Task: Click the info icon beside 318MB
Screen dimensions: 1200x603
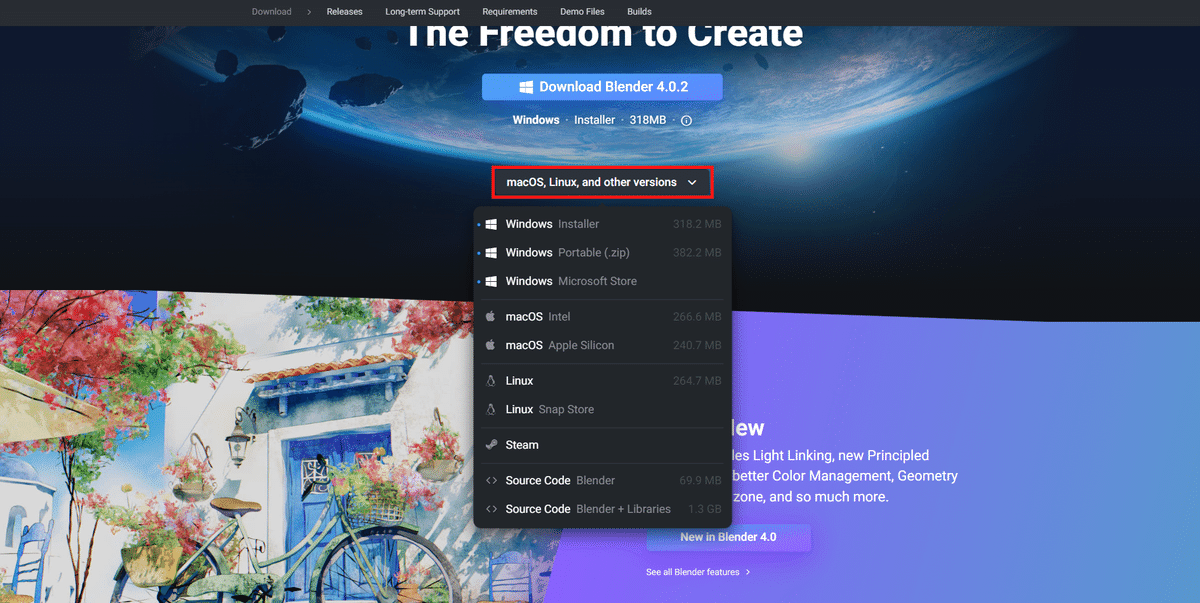Action: [x=686, y=120]
